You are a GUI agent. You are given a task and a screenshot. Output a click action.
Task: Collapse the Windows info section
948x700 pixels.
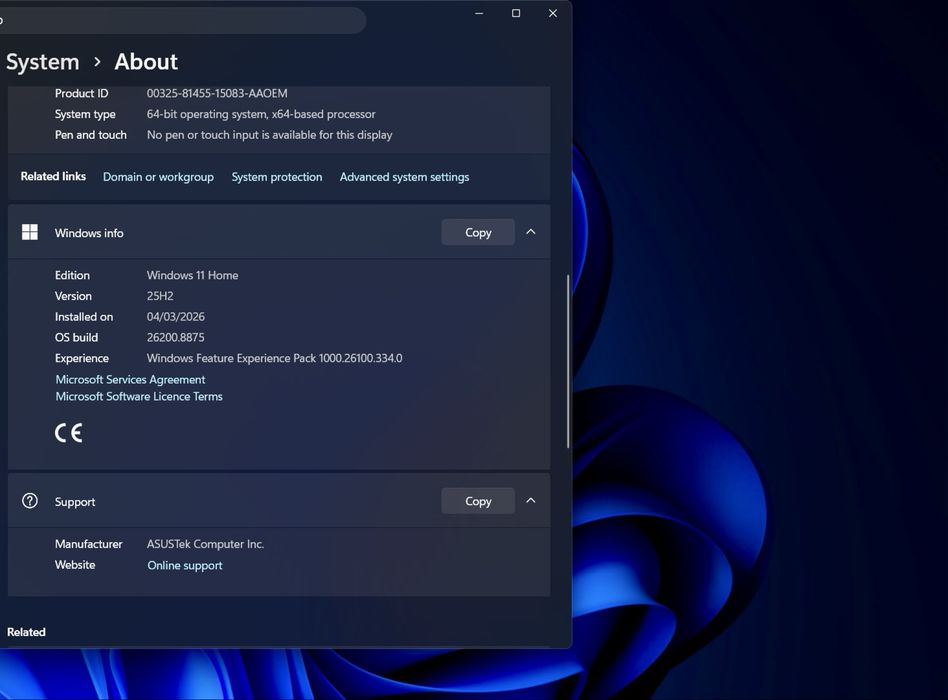point(531,232)
